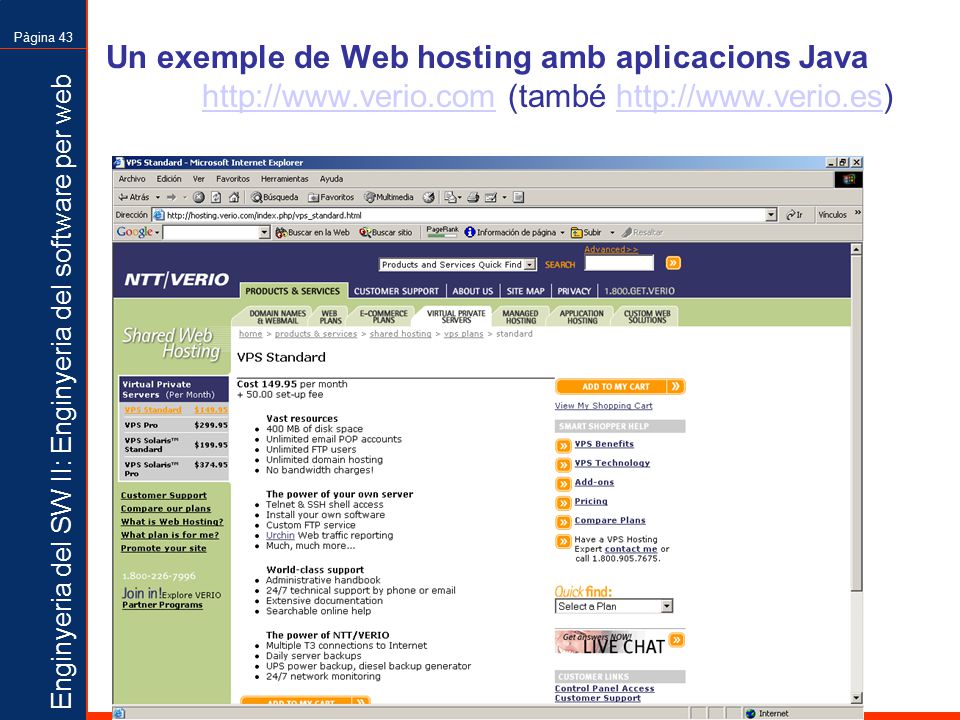The width and height of the screenshot is (960, 720).
Task: Click the PageRank indicator on Google toolbar
Action: pos(443,231)
